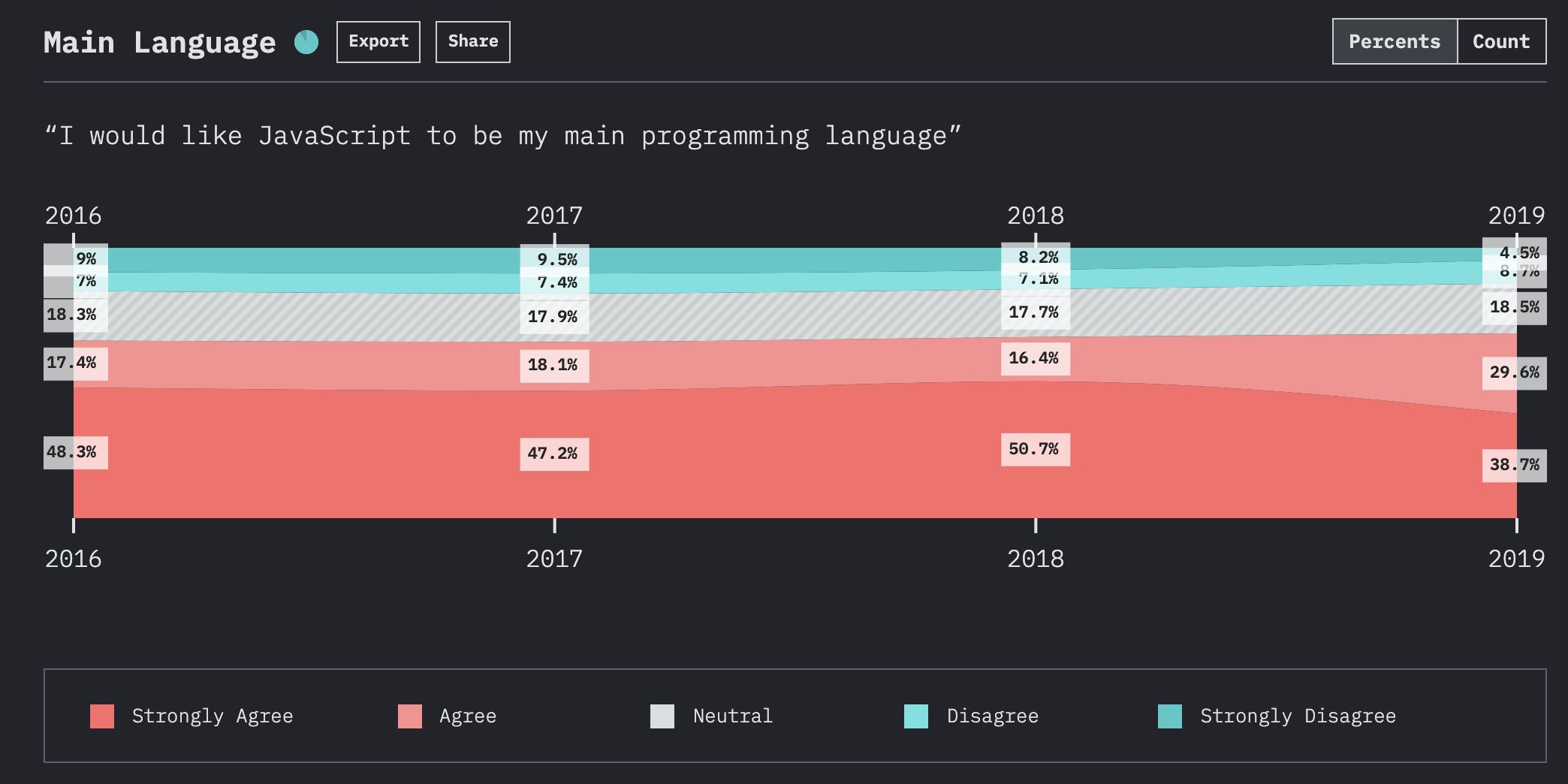
Task: Switch to Count view
Action: click(1502, 41)
